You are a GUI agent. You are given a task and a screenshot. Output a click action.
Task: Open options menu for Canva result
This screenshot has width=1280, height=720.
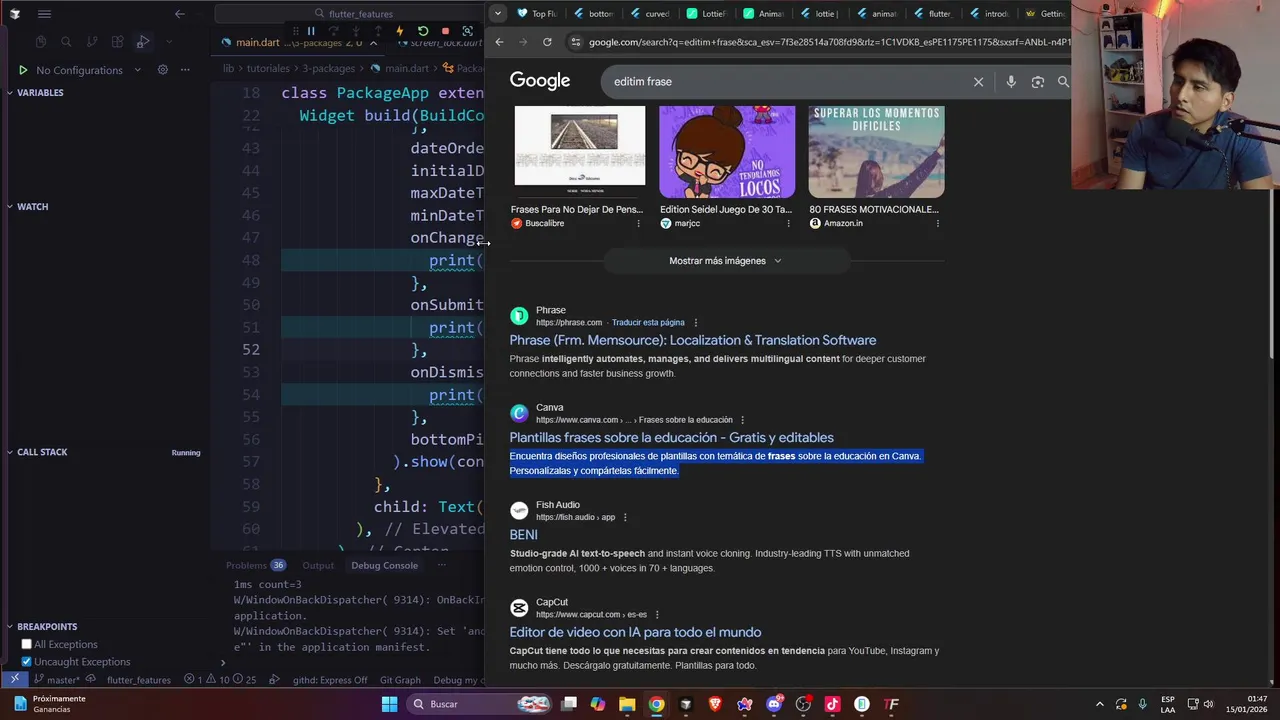(x=742, y=420)
